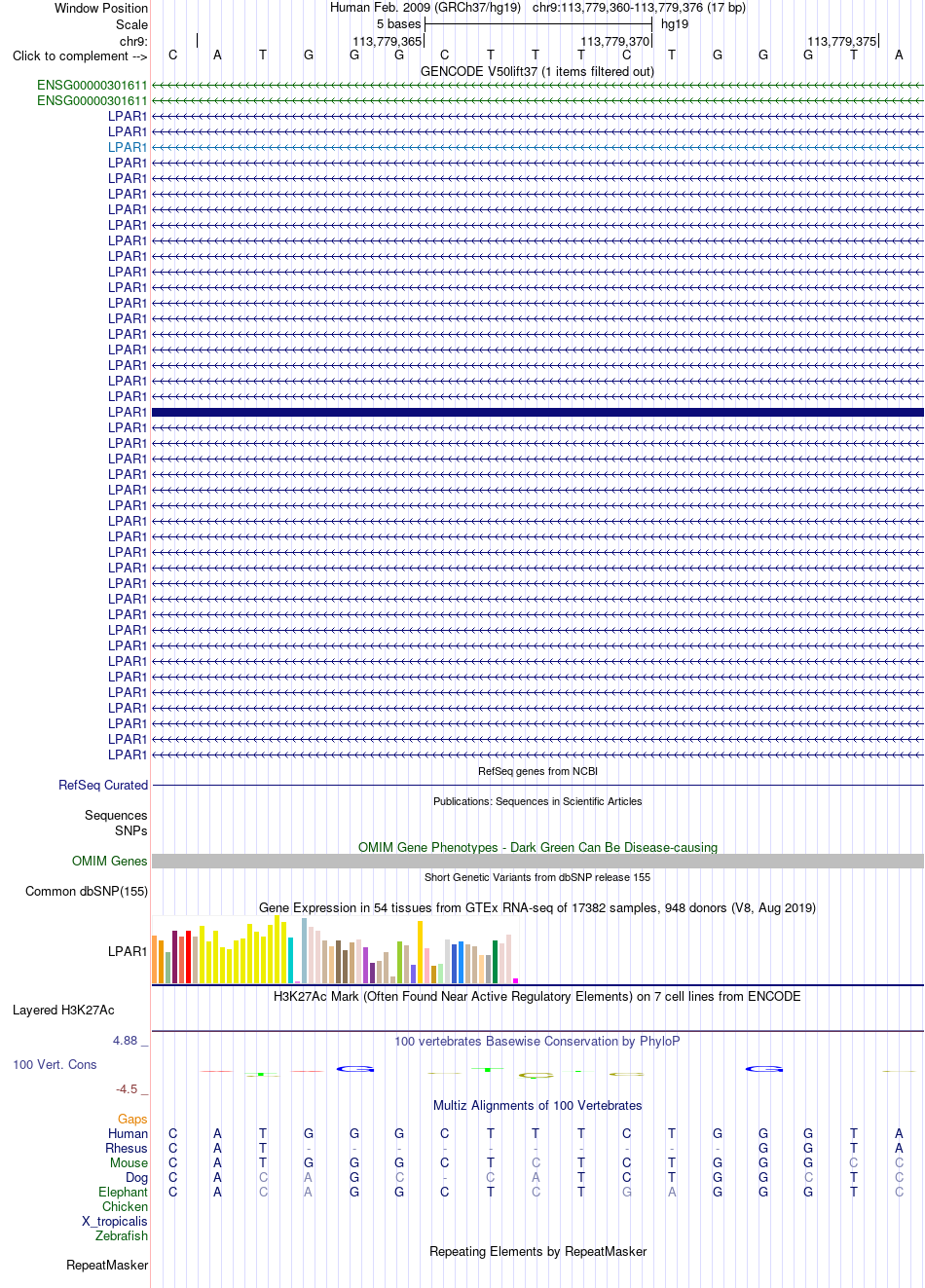Open the 'RefSeq genes from NCBI' track title

[537, 771]
